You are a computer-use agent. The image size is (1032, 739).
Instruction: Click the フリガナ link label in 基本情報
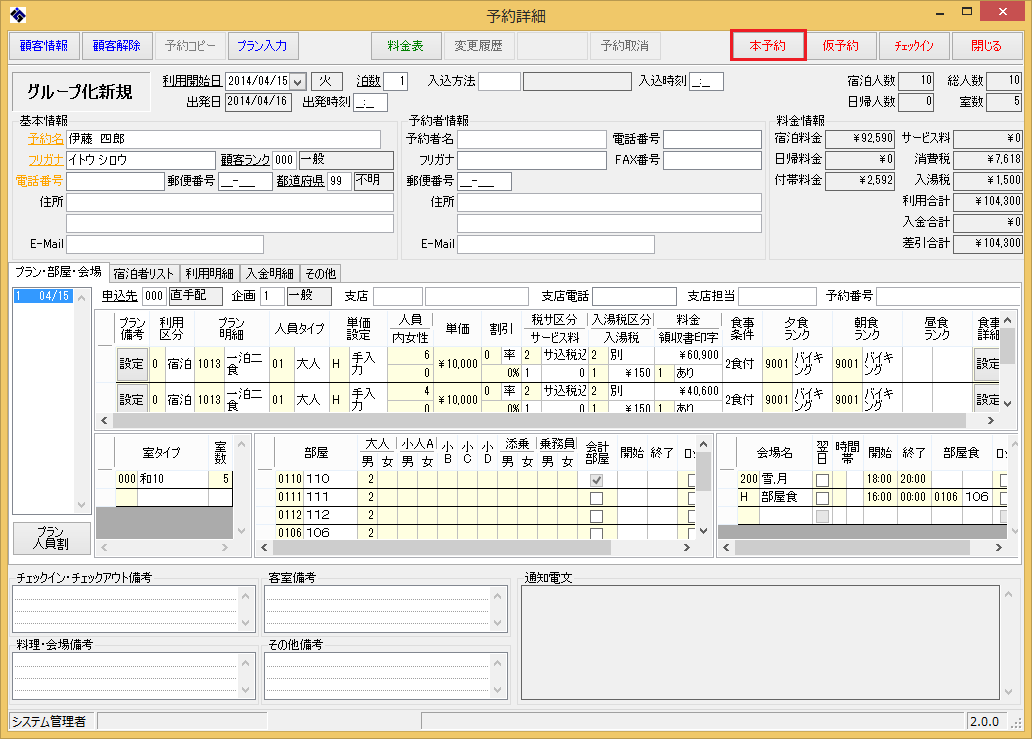[x=45, y=160]
